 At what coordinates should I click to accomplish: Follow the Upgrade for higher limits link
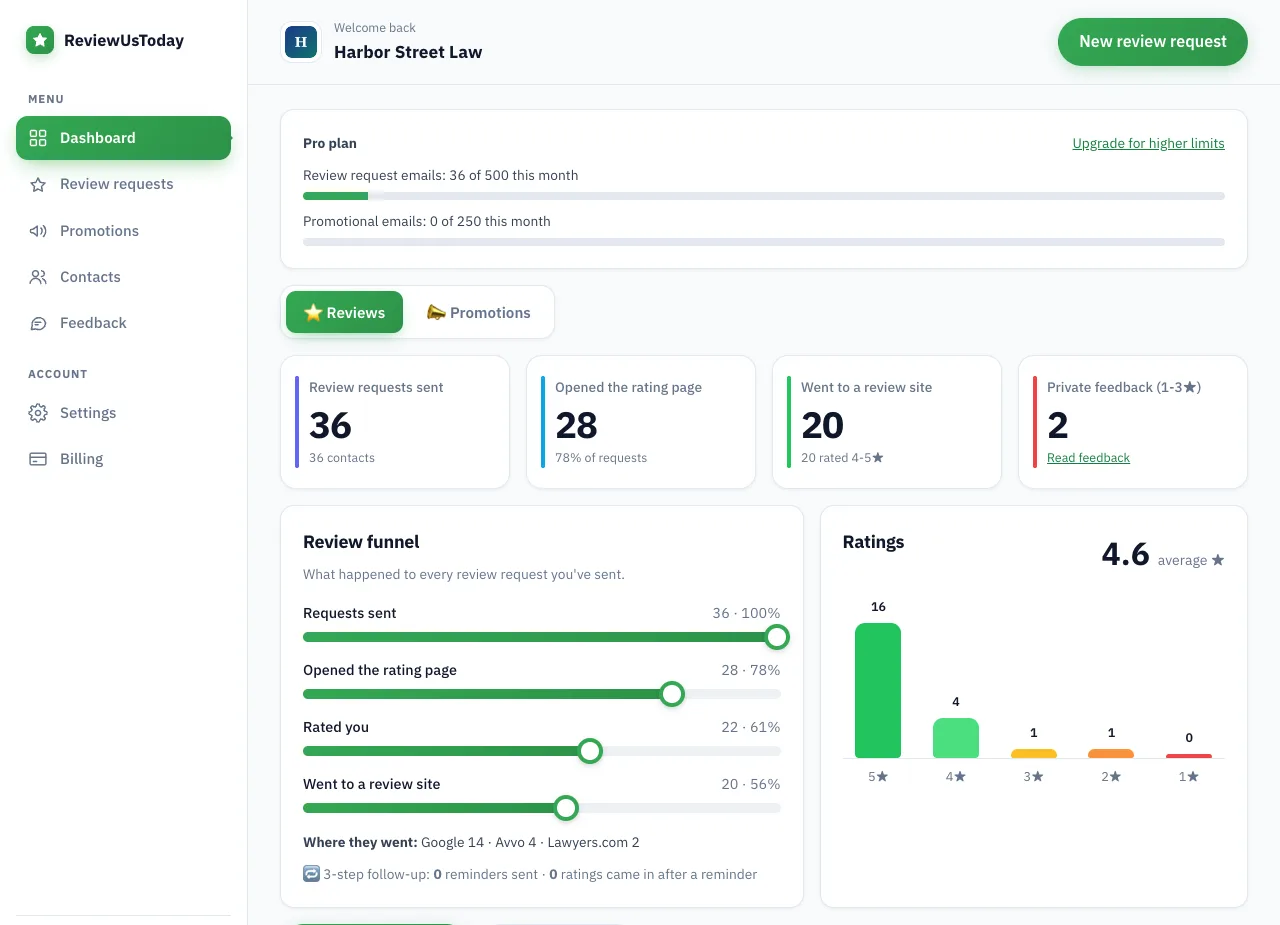pos(1148,143)
